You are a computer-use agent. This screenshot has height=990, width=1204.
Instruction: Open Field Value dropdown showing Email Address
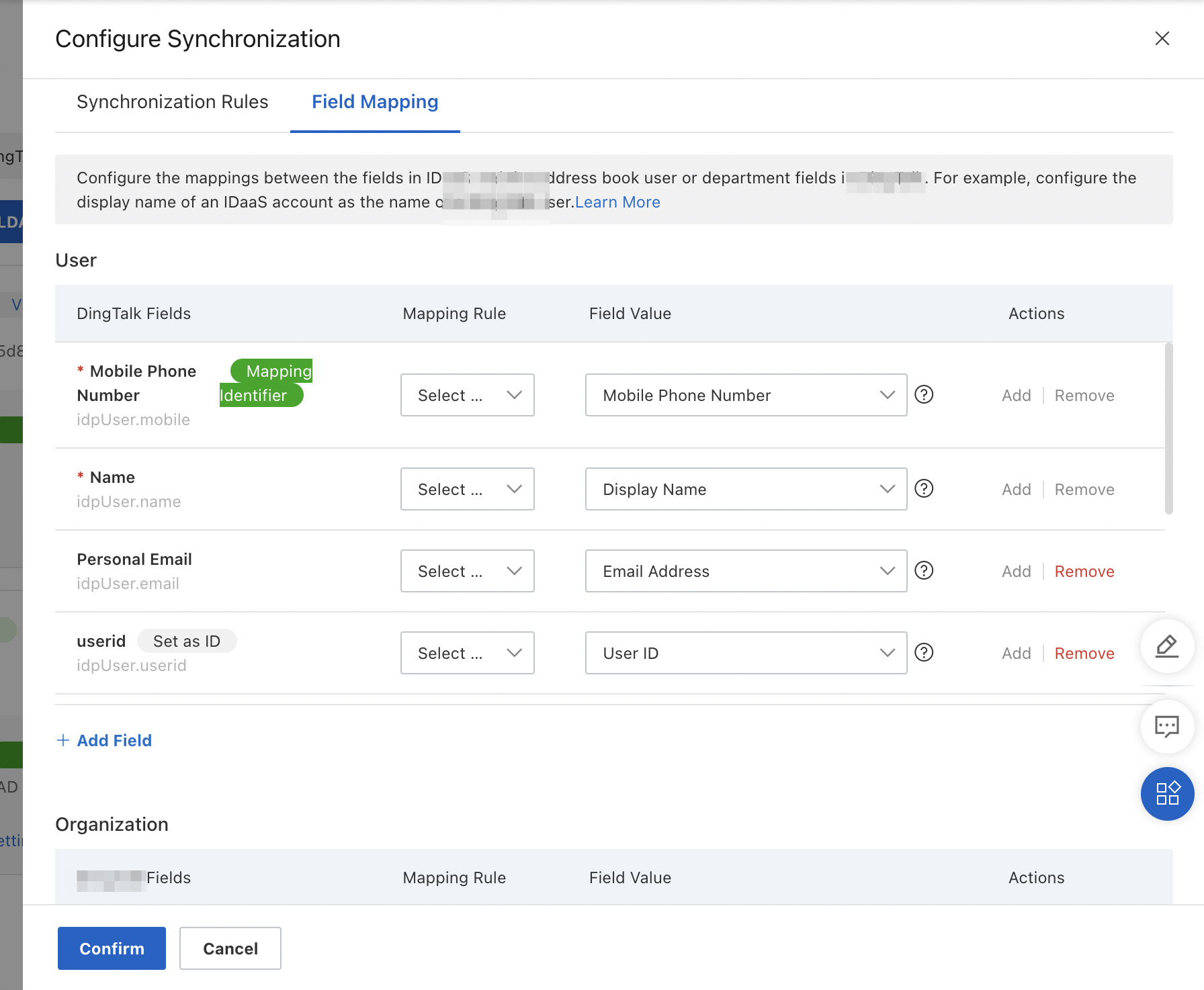pos(746,571)
